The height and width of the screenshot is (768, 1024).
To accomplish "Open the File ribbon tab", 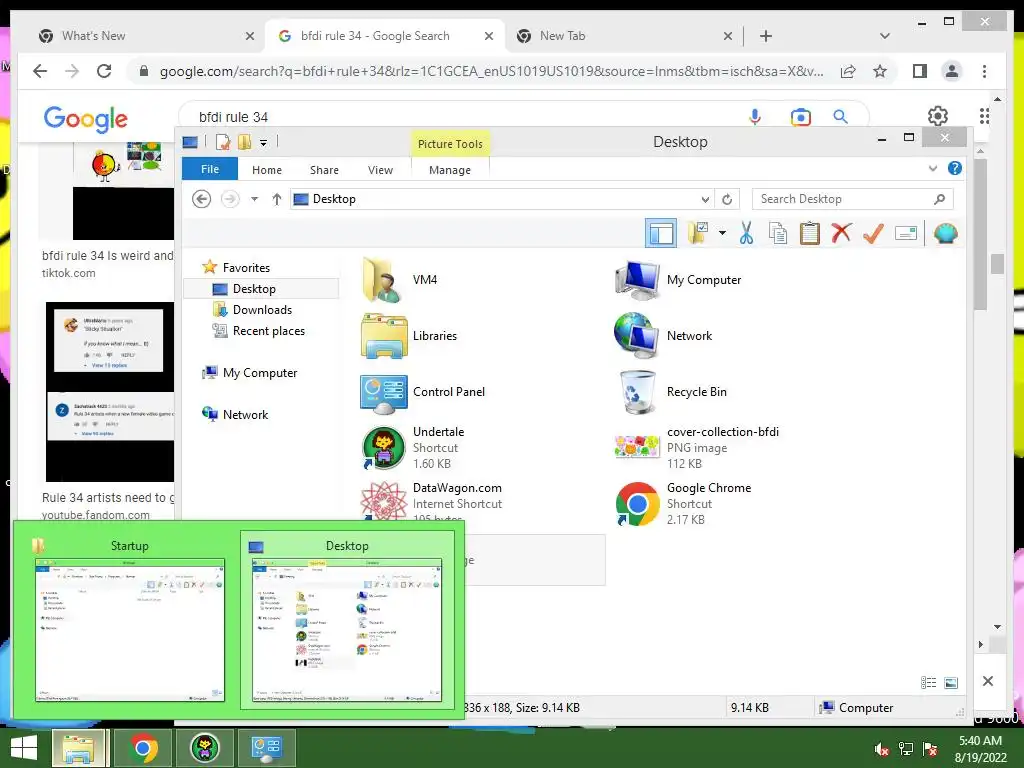I will click(x=210, y=169).
